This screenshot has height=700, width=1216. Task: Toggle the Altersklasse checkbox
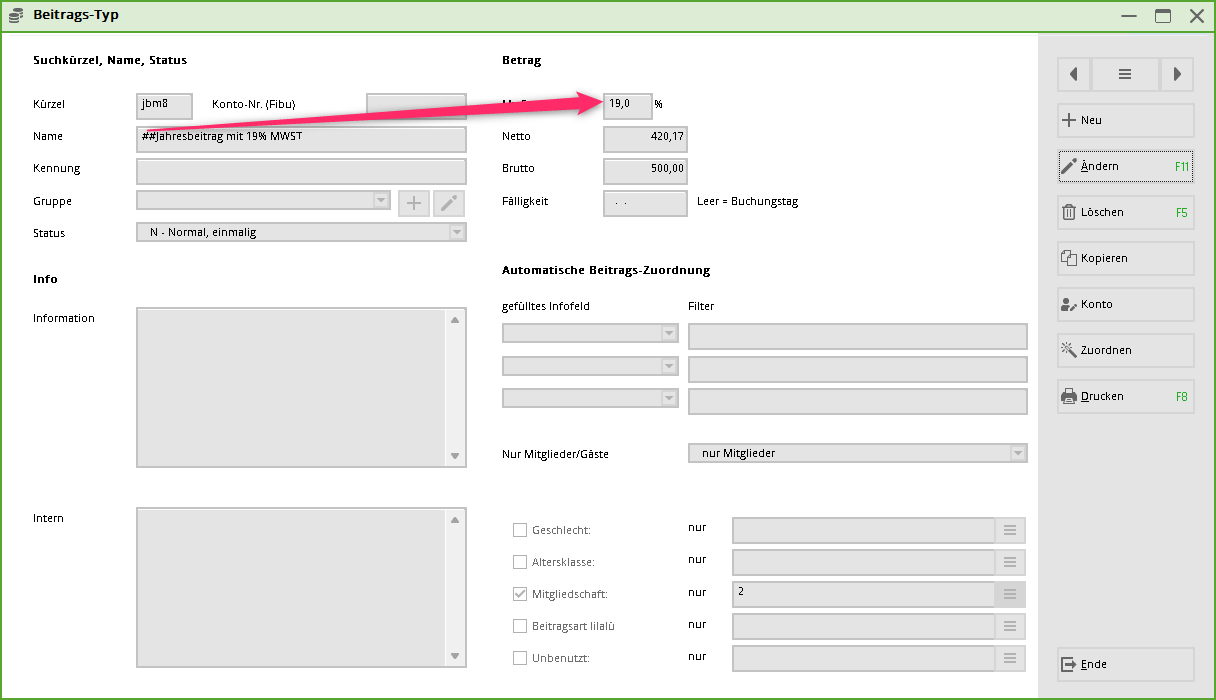(x=520, y=563)
